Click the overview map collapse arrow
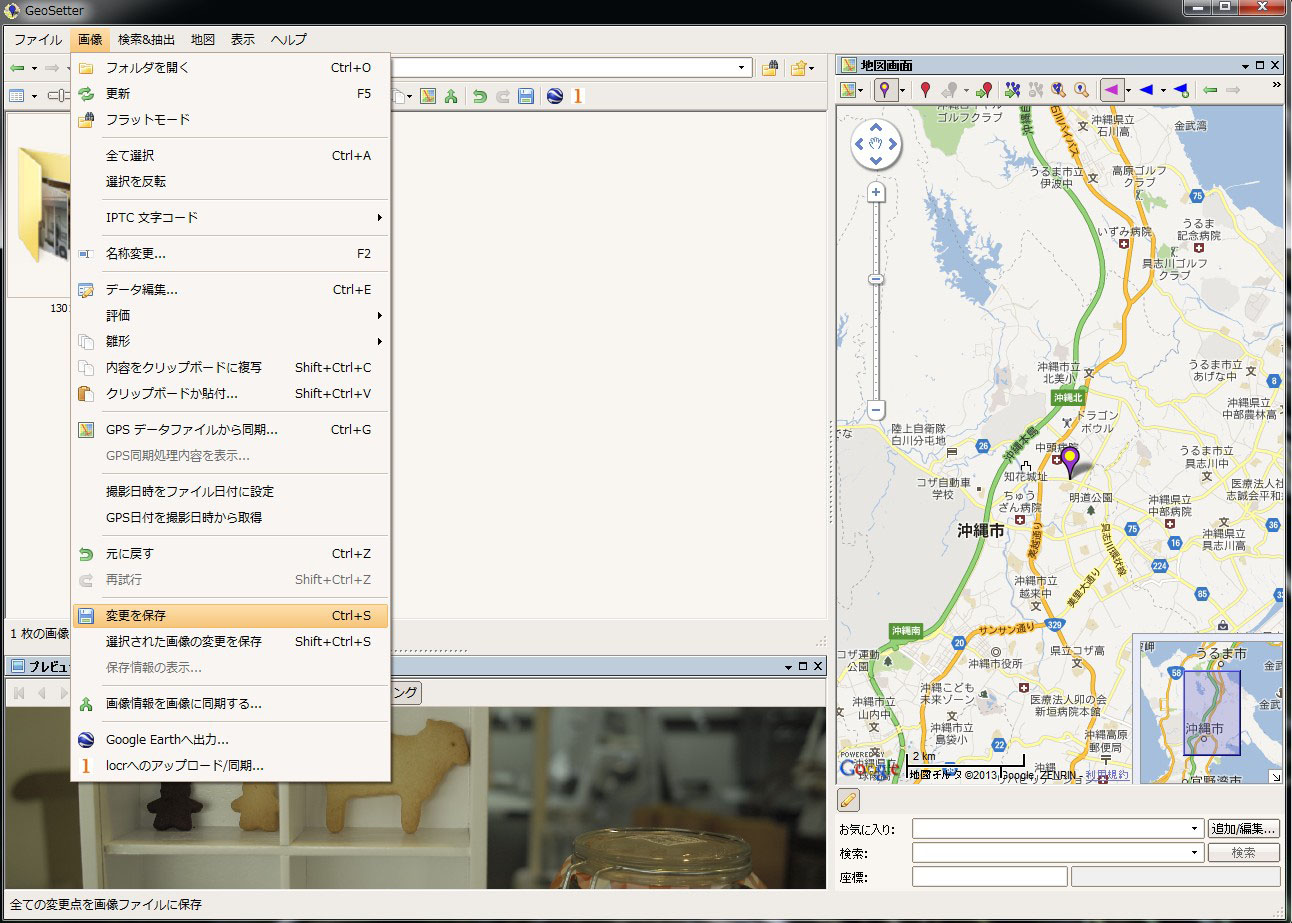 point(1275,777)
